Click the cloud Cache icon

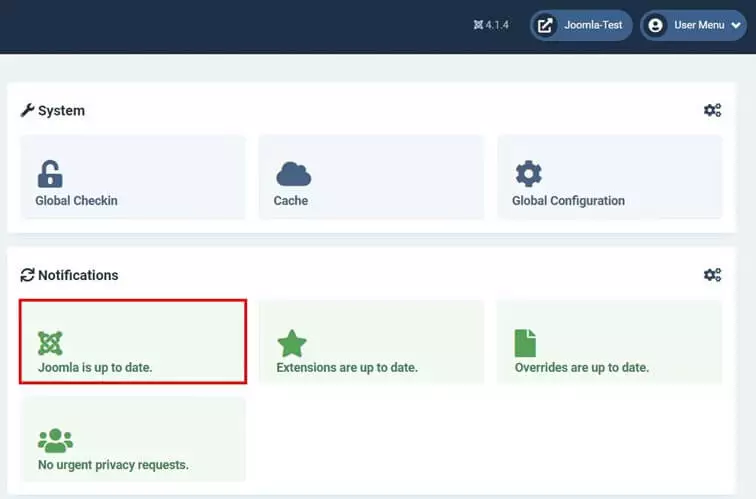coord(293,173)
